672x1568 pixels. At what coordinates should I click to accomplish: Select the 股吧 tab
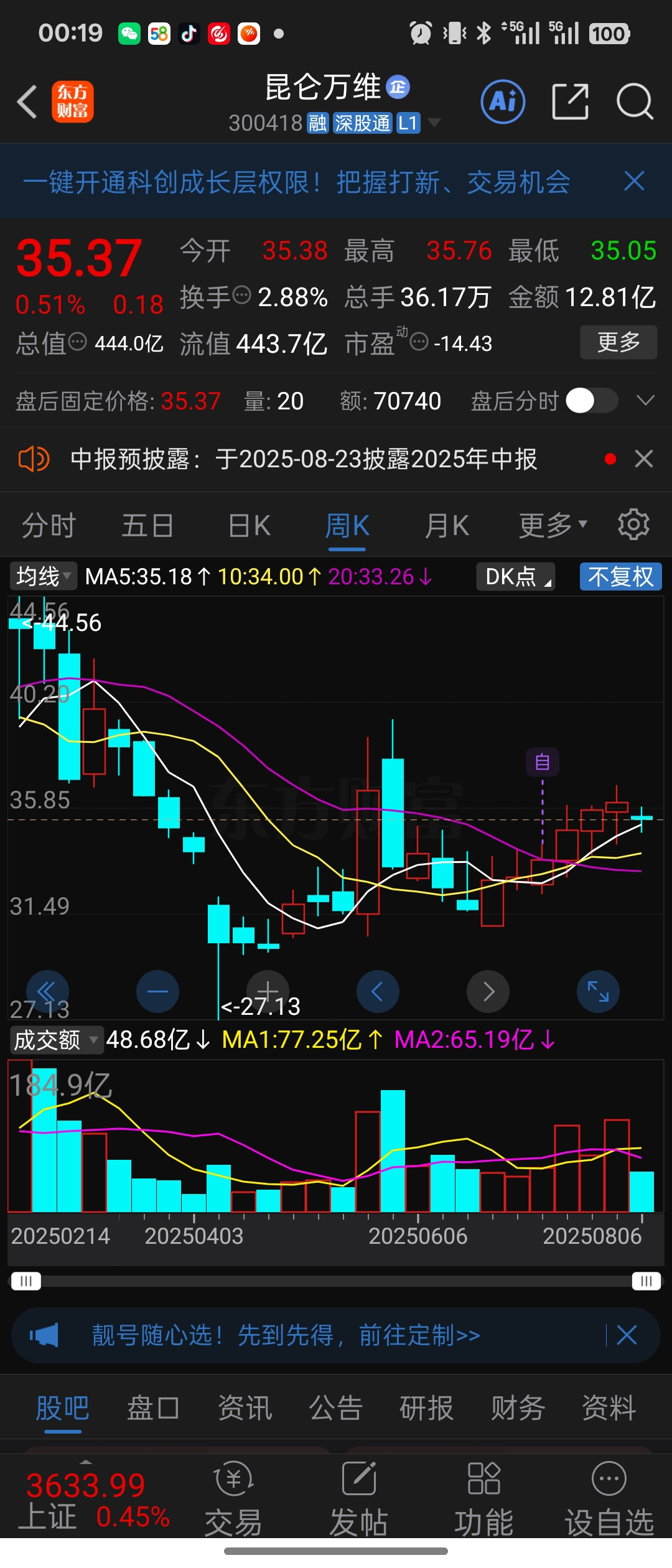pyautogui.click(x=63, y=1408)
